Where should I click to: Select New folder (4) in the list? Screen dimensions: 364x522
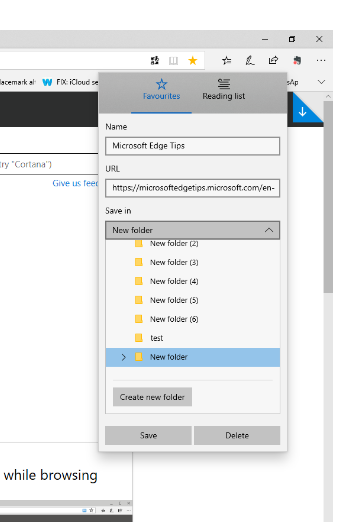pyautogui.click(x=193, y=281)
